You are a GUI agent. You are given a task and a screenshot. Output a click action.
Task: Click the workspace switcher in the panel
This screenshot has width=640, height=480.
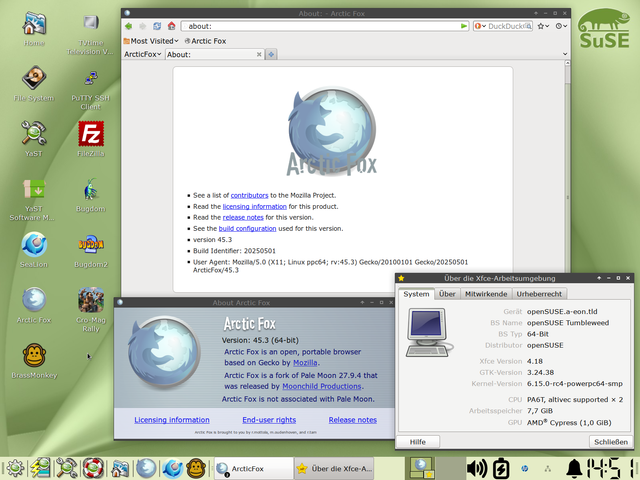[x=435, y=468]
